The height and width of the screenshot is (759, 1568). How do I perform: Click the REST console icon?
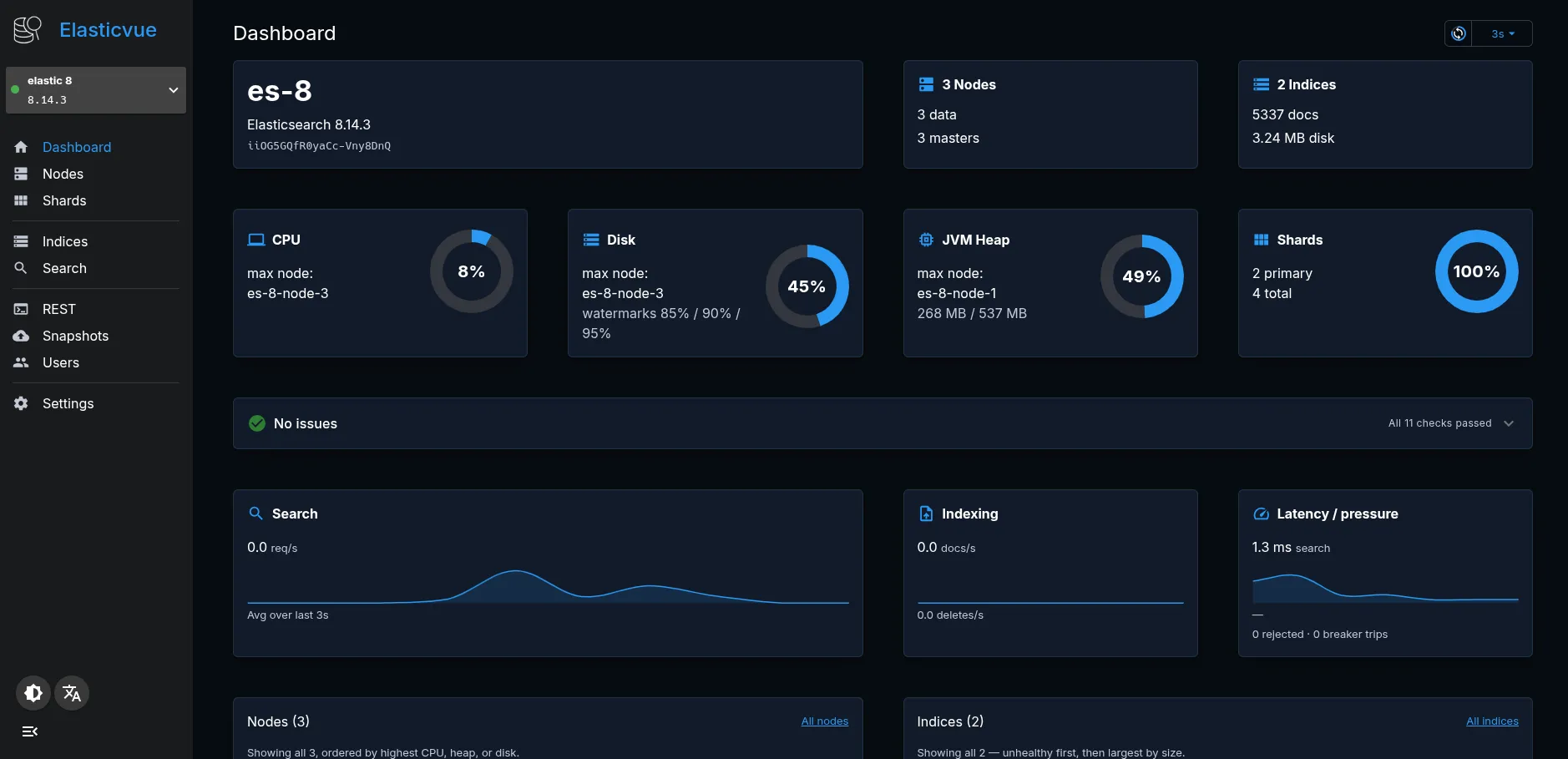21,309
